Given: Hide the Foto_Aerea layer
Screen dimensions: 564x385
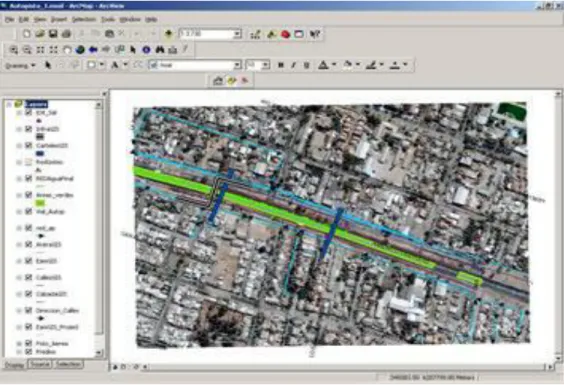Looking at the screenshot, I should pyautogui.click(x=29, y=343).
